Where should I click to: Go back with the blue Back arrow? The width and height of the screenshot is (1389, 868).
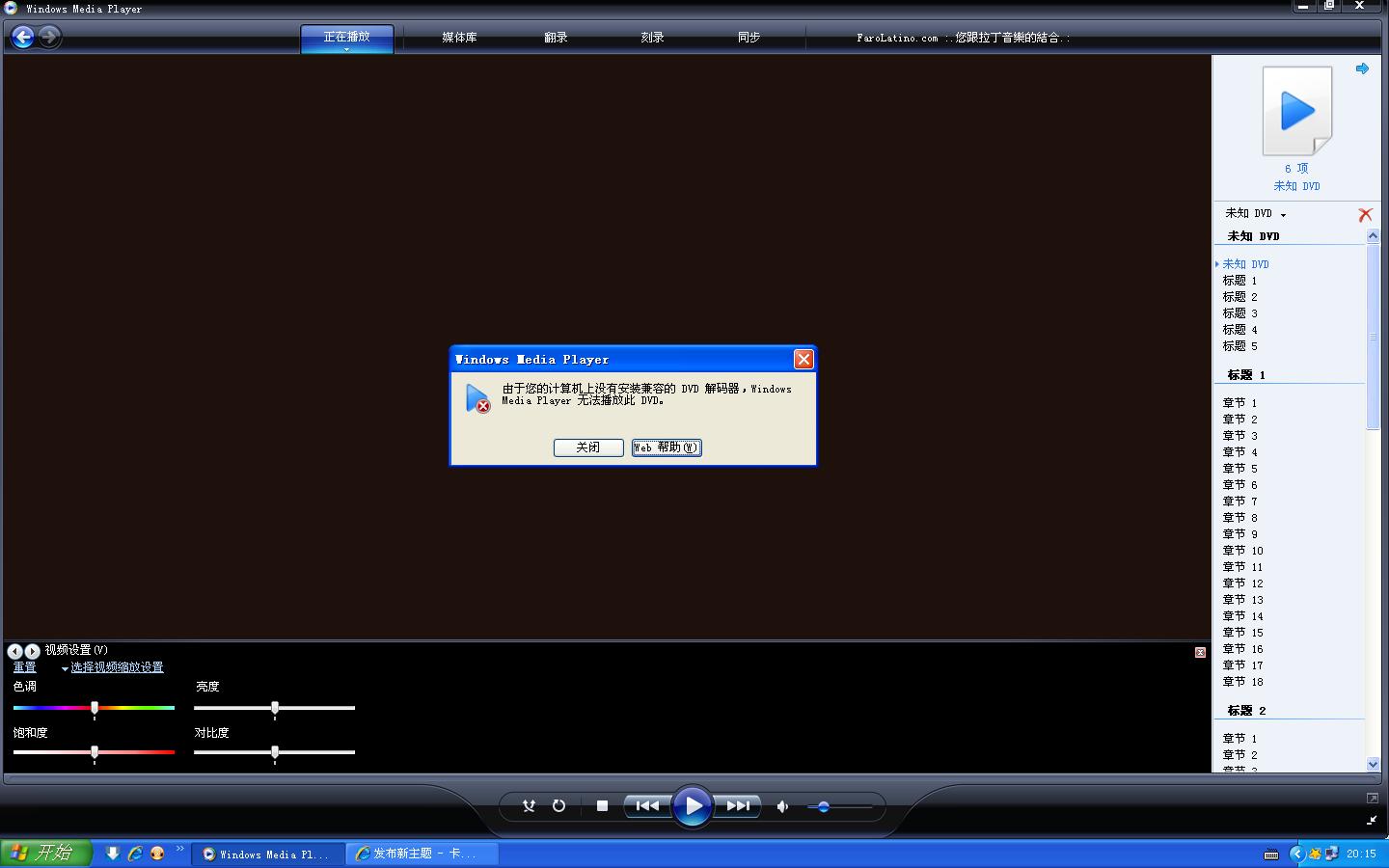[x=22, y=37]
